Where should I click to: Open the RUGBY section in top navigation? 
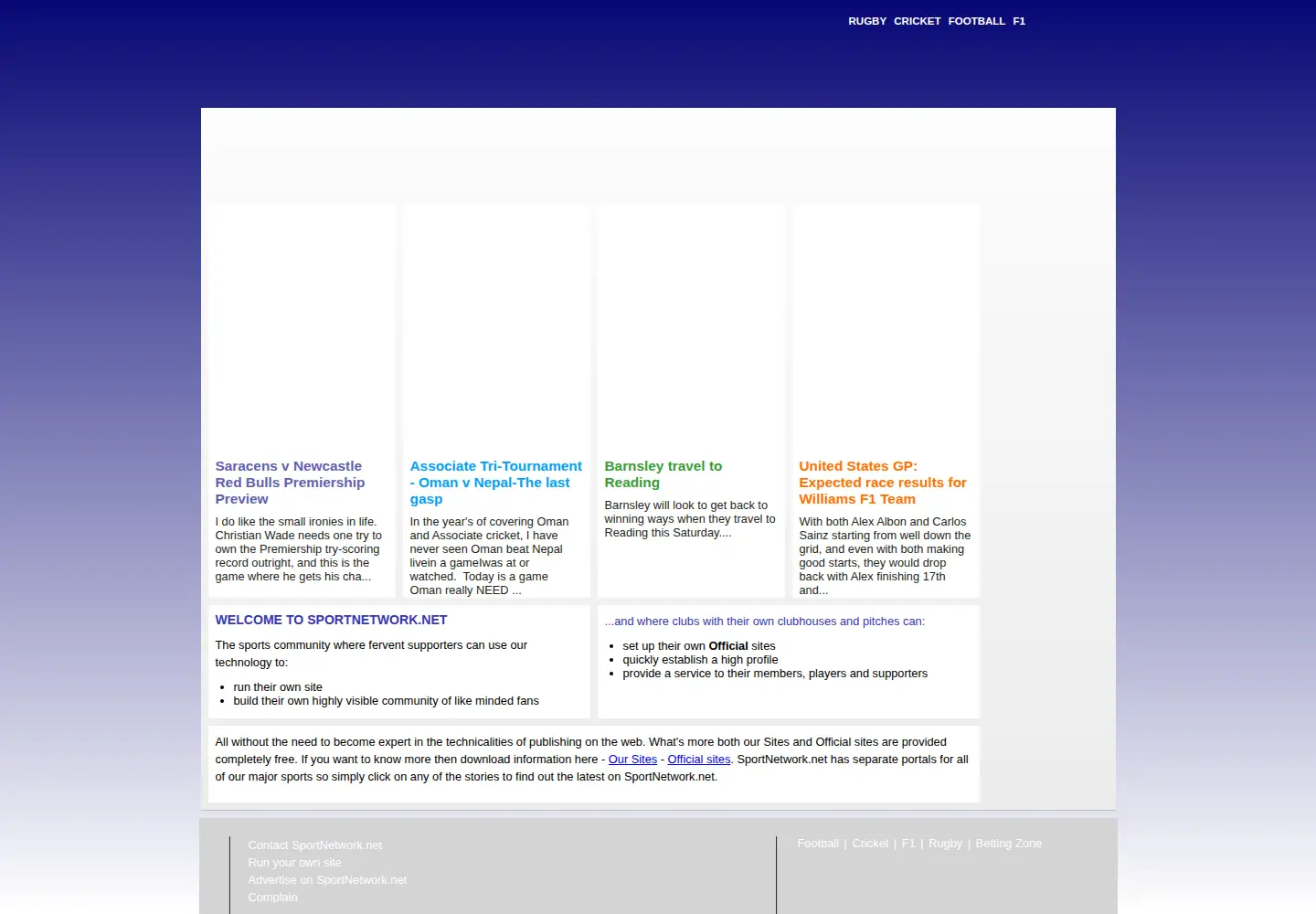tap(867, 21)
